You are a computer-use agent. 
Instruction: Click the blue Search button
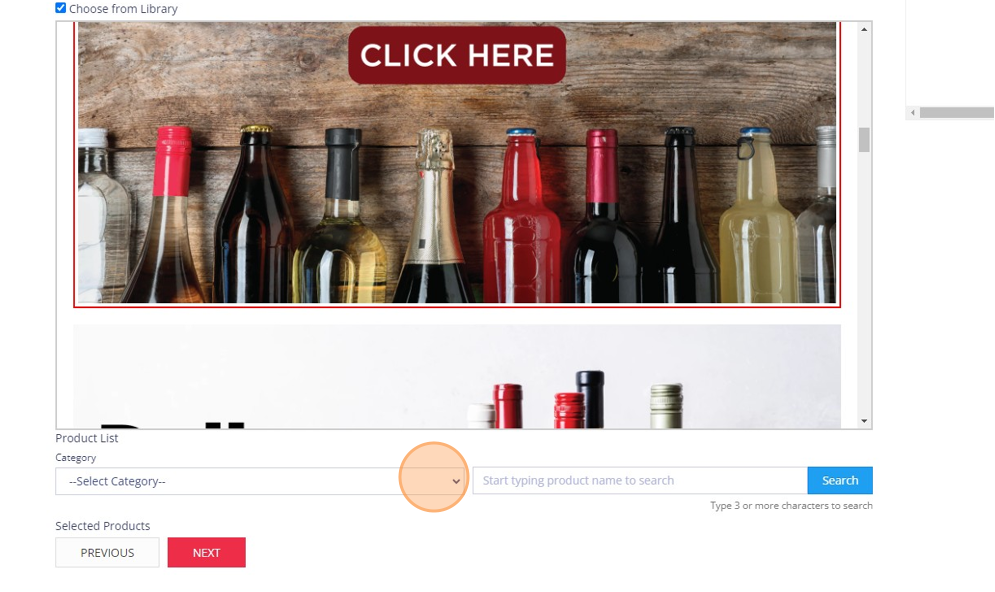tap(840, 480)
